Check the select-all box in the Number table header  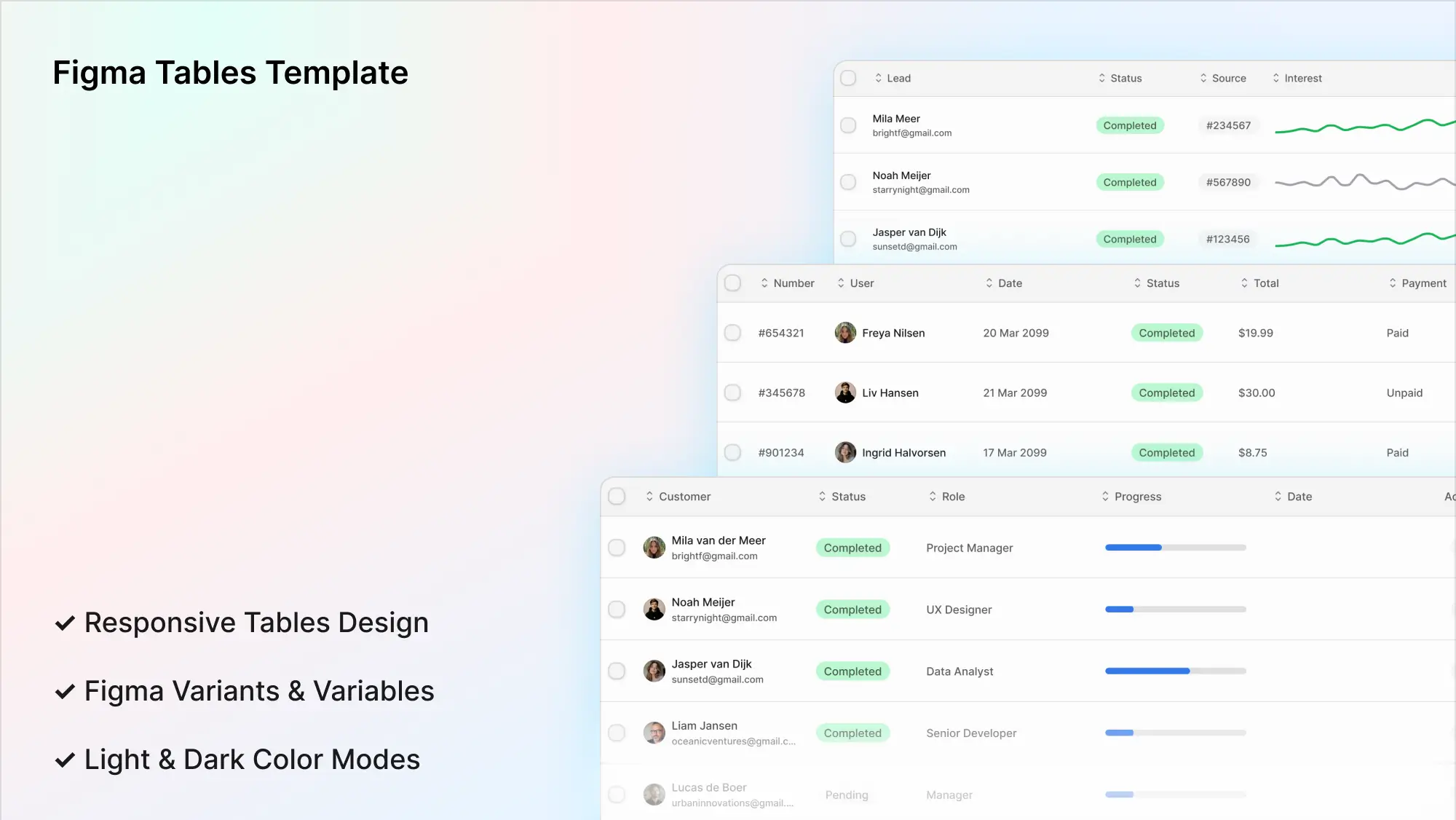[732, 283]
